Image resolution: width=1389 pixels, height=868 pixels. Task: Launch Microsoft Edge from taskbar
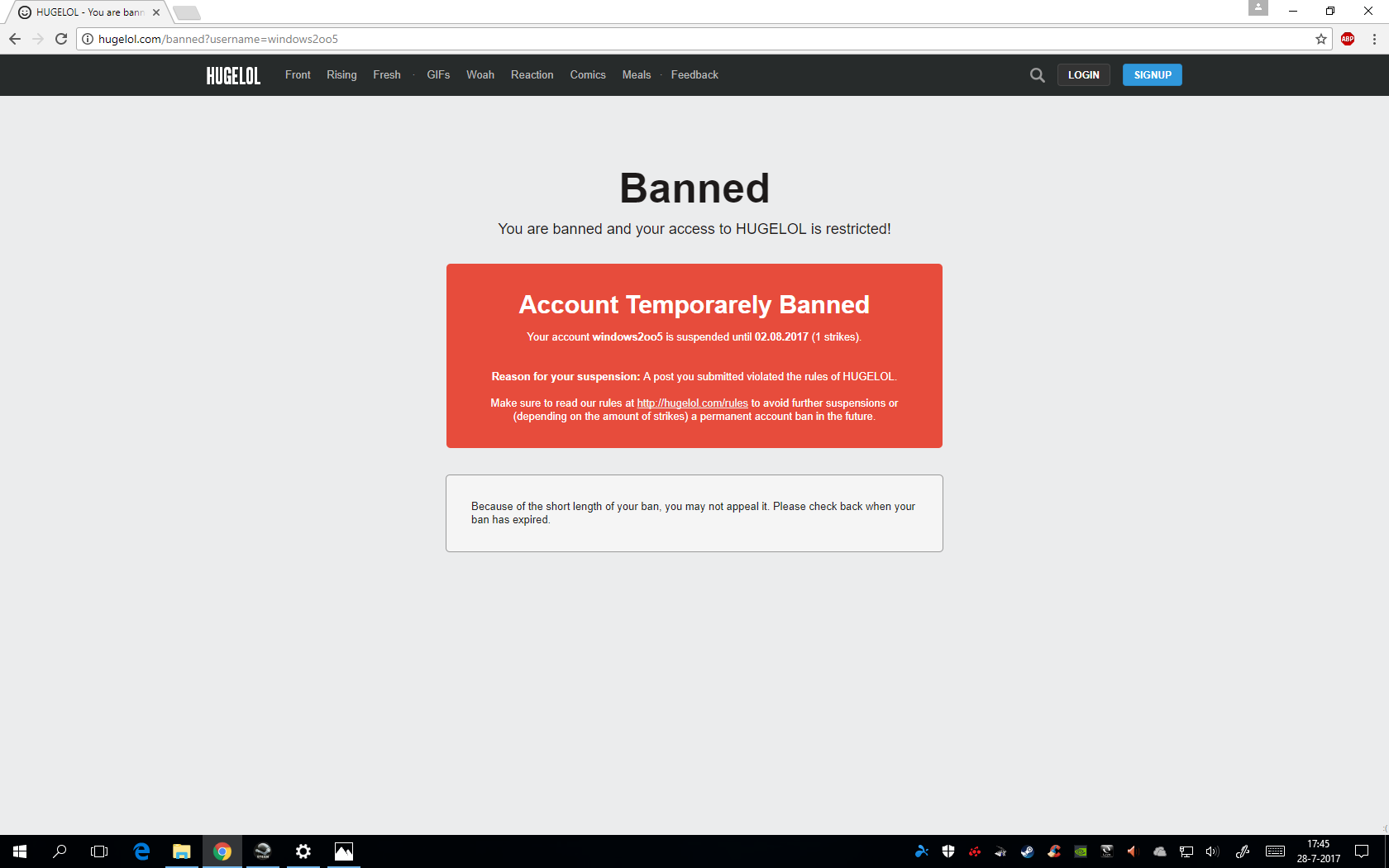click(x=141, y=851)
